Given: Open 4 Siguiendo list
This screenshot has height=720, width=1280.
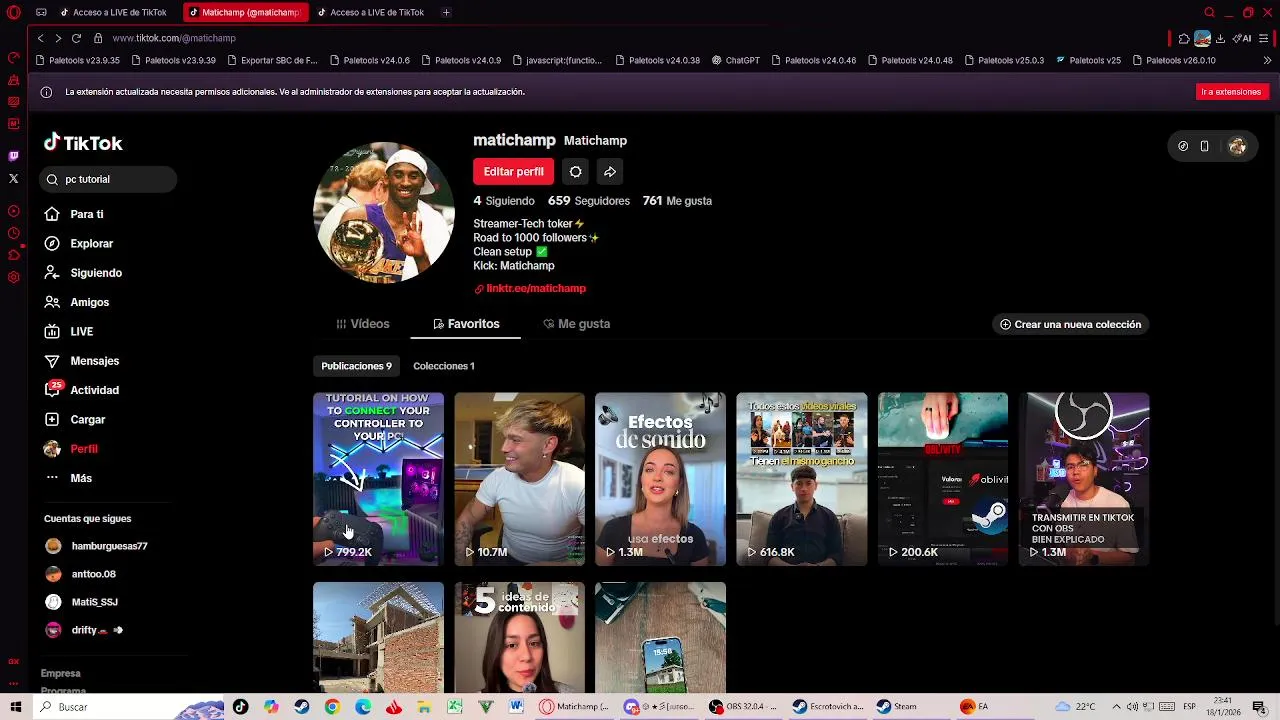Looking at the screenshot, I should tap(504, 201).
